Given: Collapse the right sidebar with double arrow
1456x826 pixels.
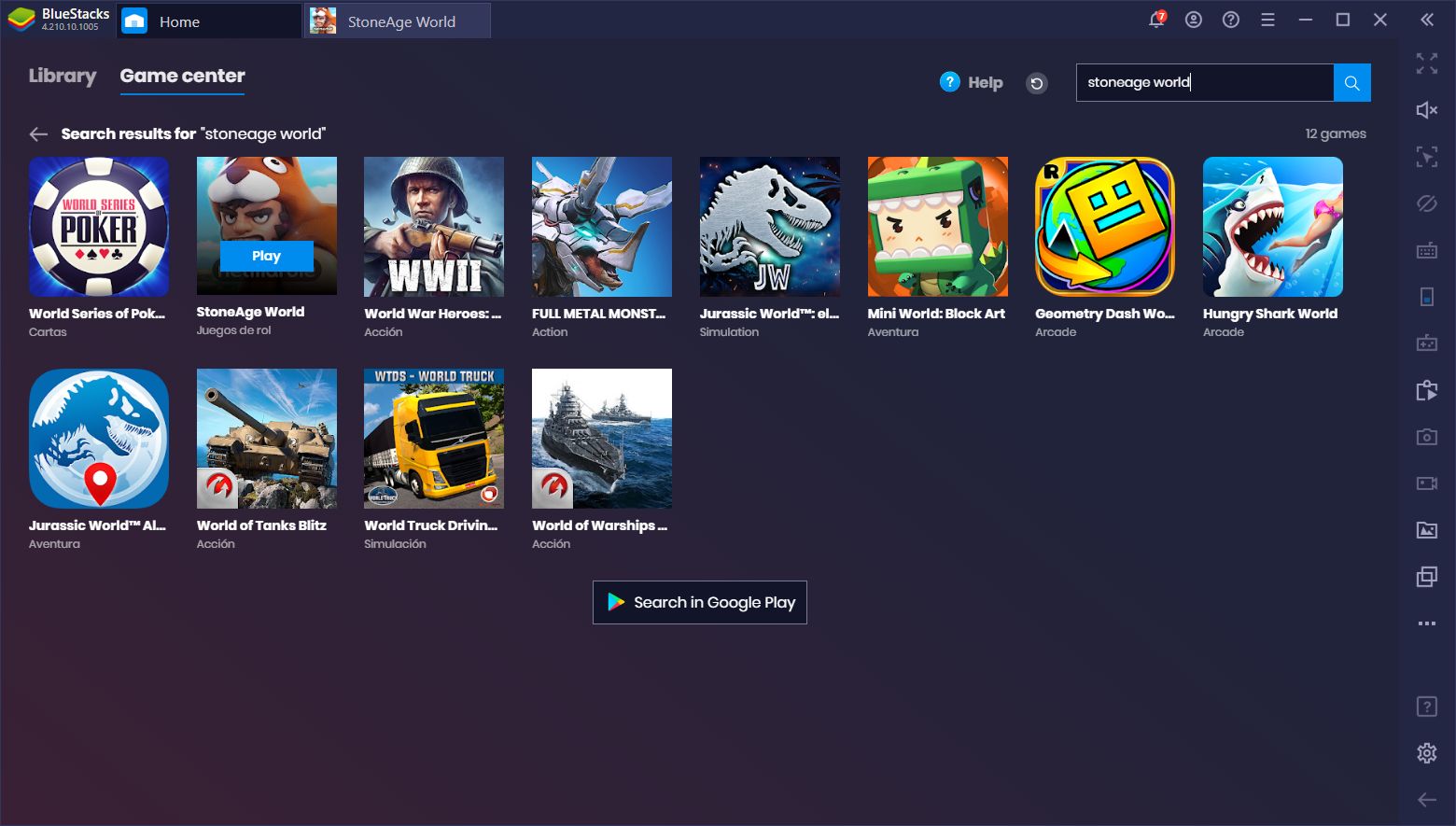Looking at the screenshot, I should coord(1427,20).
